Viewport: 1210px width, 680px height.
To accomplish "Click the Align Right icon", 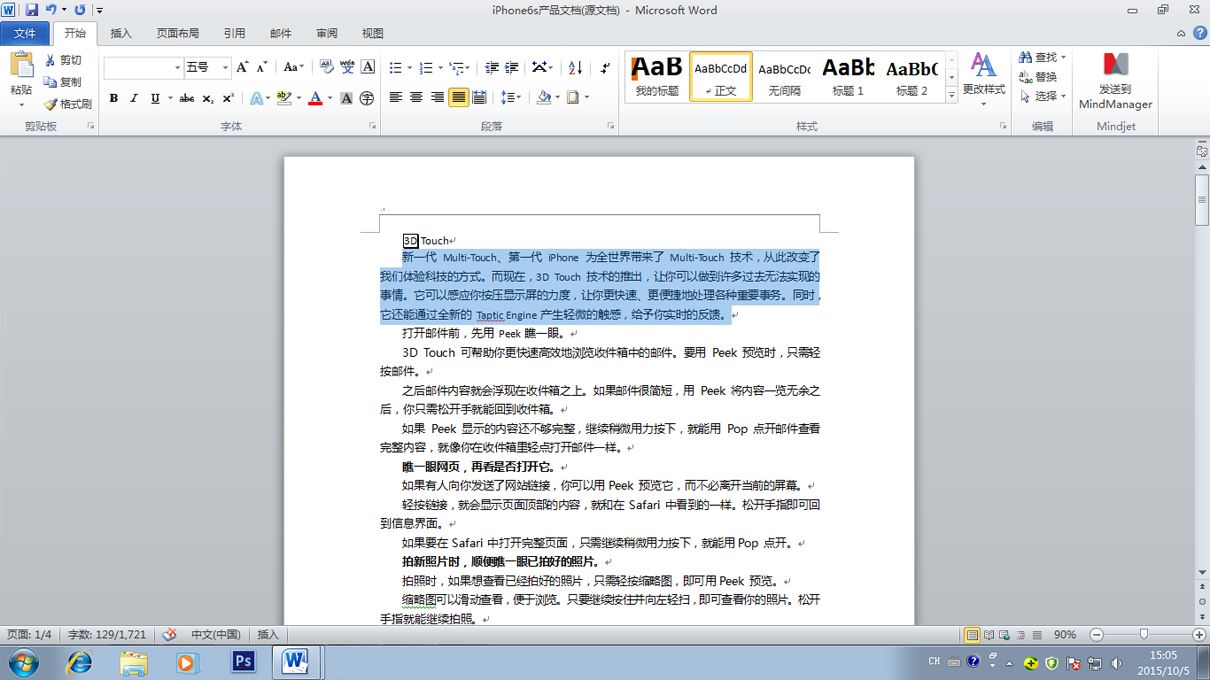I will 437,98.
